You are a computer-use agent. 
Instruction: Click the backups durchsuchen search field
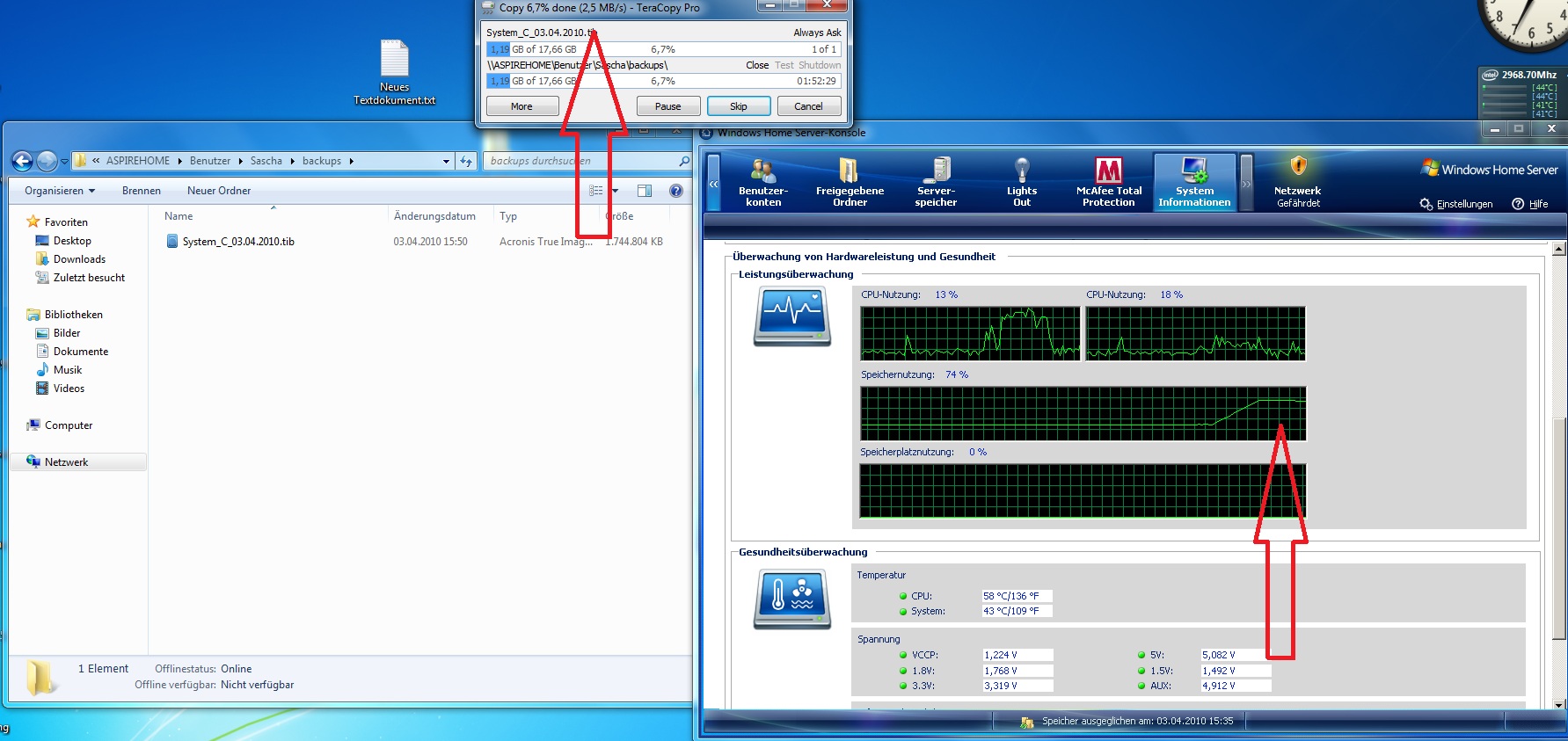[x=580, y=161]
